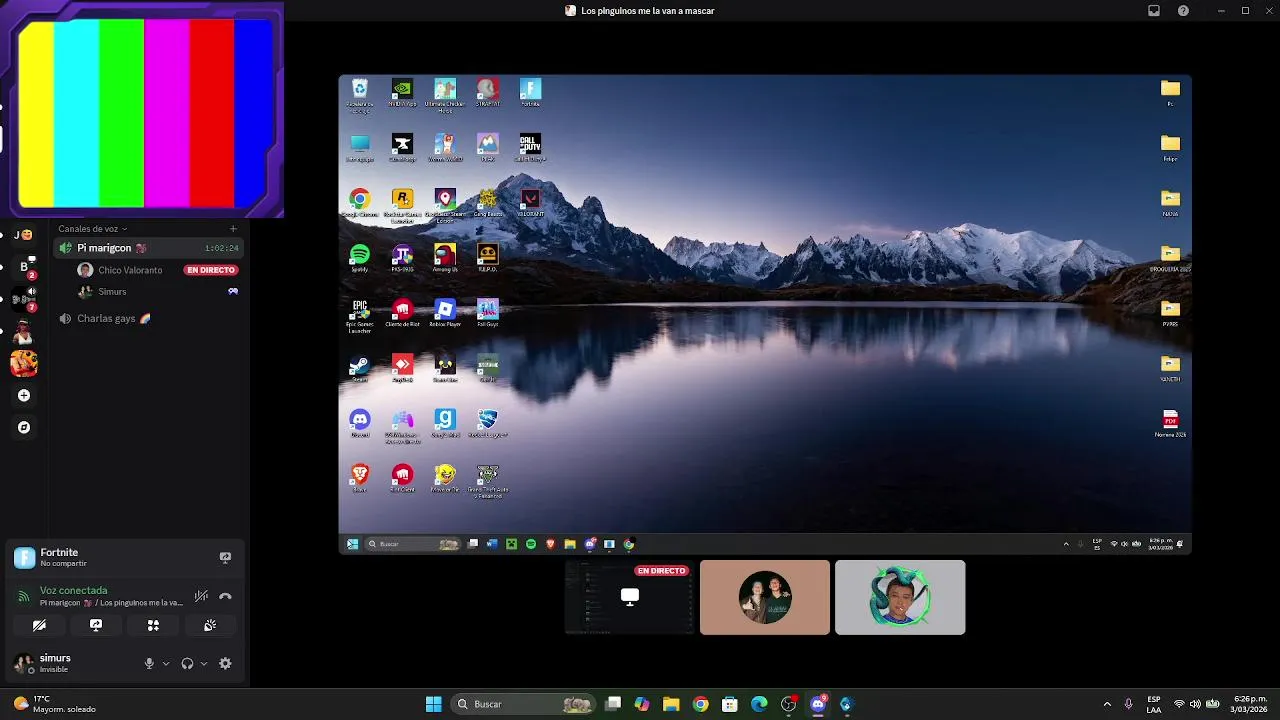Share Fortnite screen via stream icon
The height and width of the screenshot is (720, 1280).
coord(225,558)
